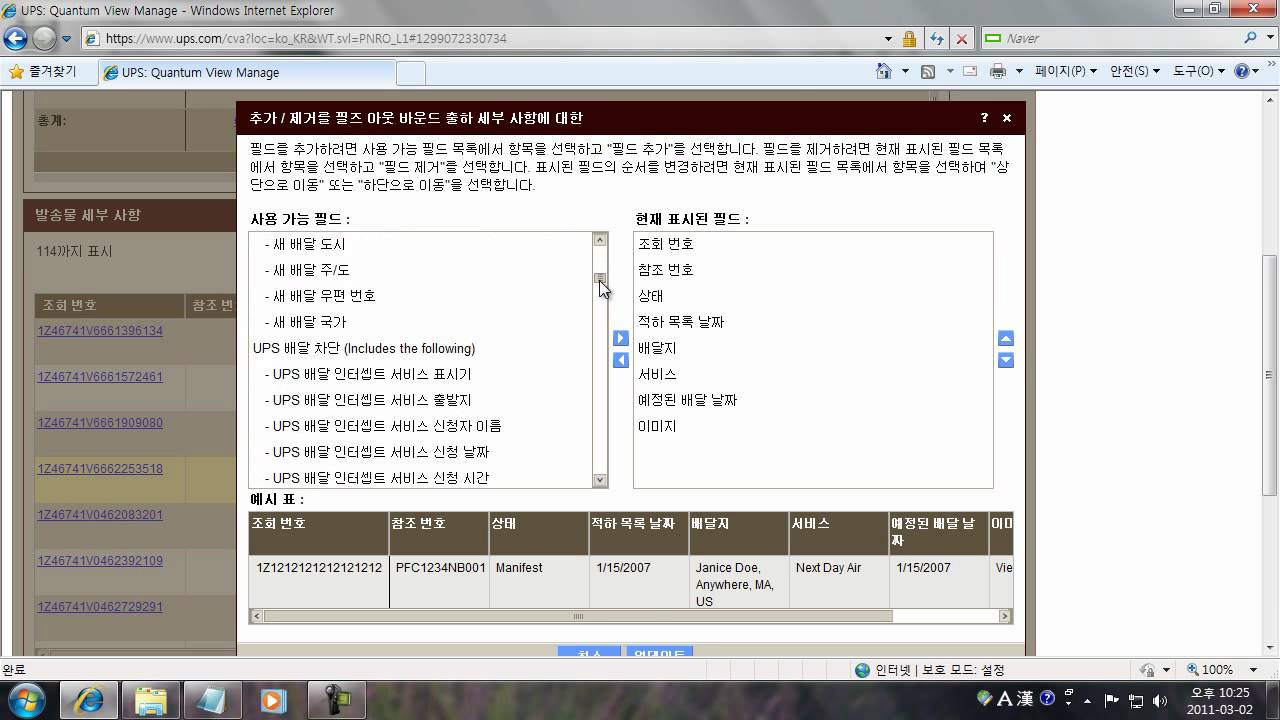Open the 즐겨찾기 favorites star button
Screen dimensions: 1280x720
[x=44, y=72]
